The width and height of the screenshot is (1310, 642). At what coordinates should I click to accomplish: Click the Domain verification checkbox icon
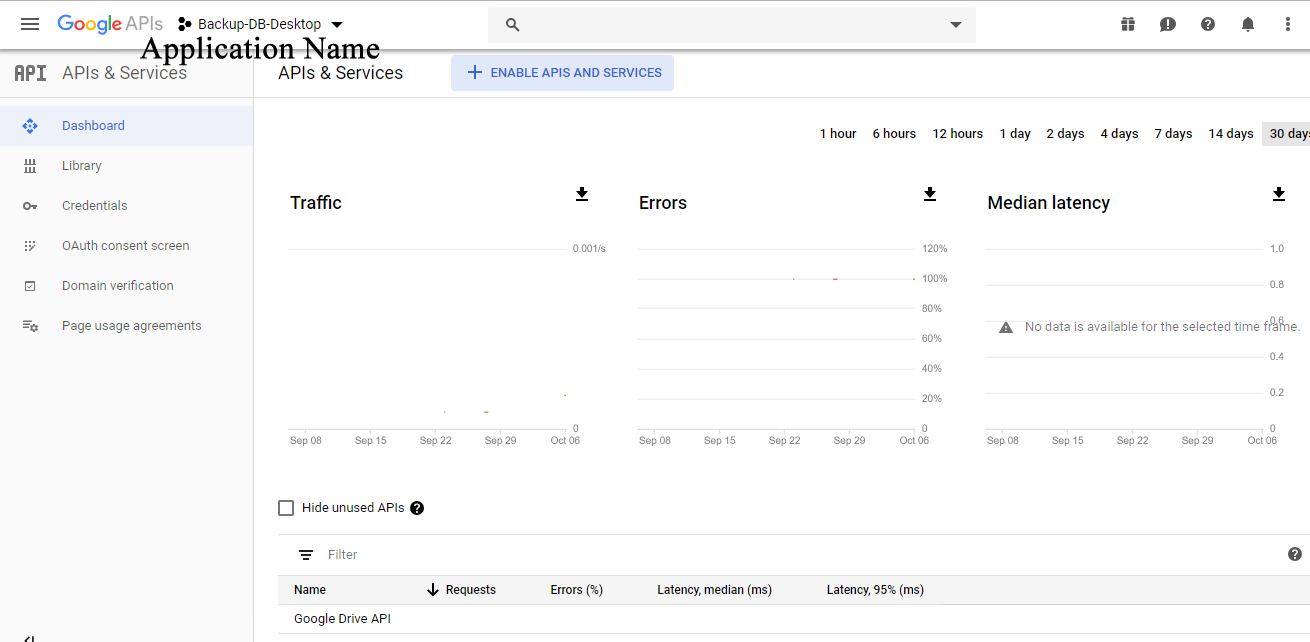30,286
